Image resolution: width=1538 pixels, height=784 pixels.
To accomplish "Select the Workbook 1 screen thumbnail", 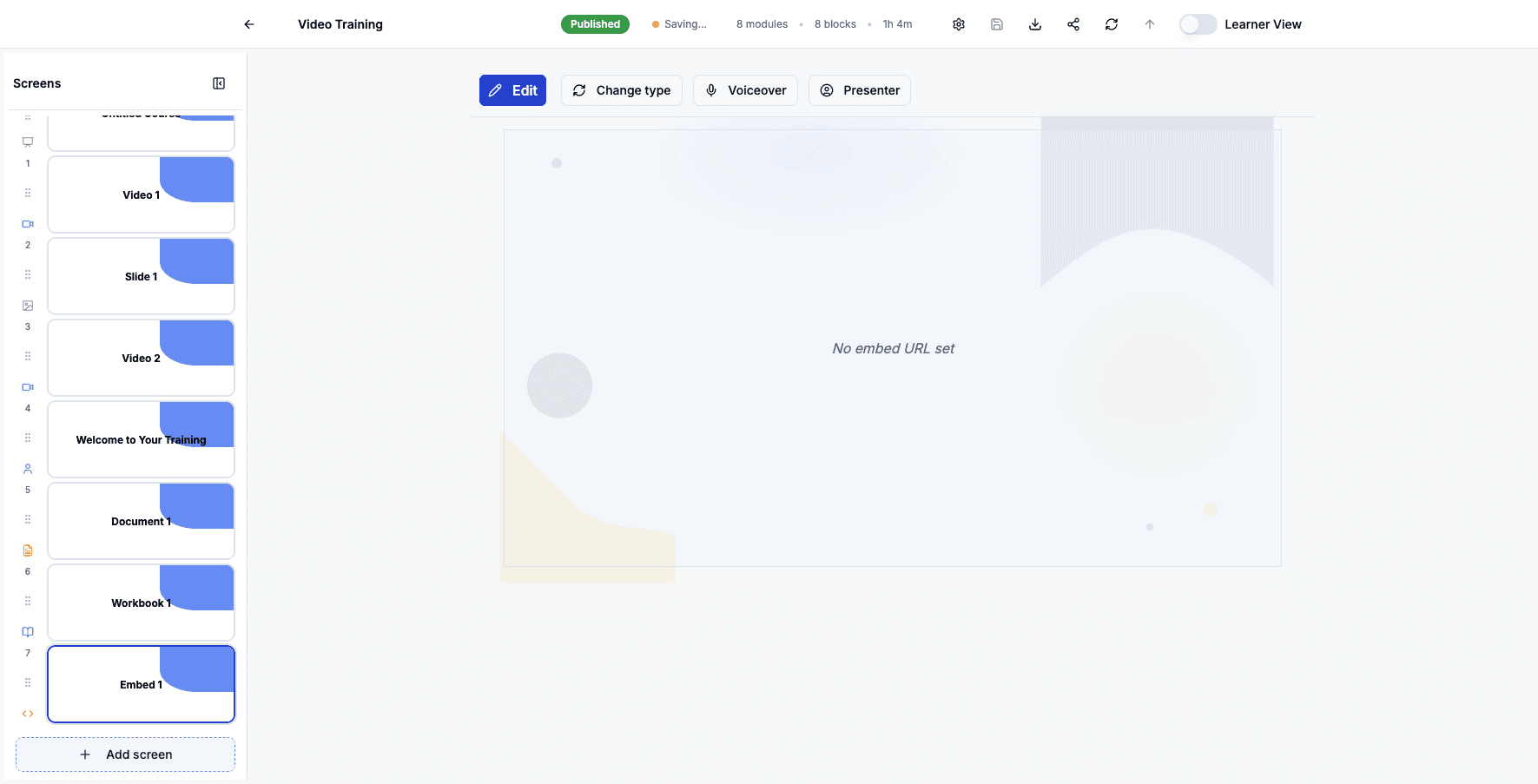I will click(141, 603).
